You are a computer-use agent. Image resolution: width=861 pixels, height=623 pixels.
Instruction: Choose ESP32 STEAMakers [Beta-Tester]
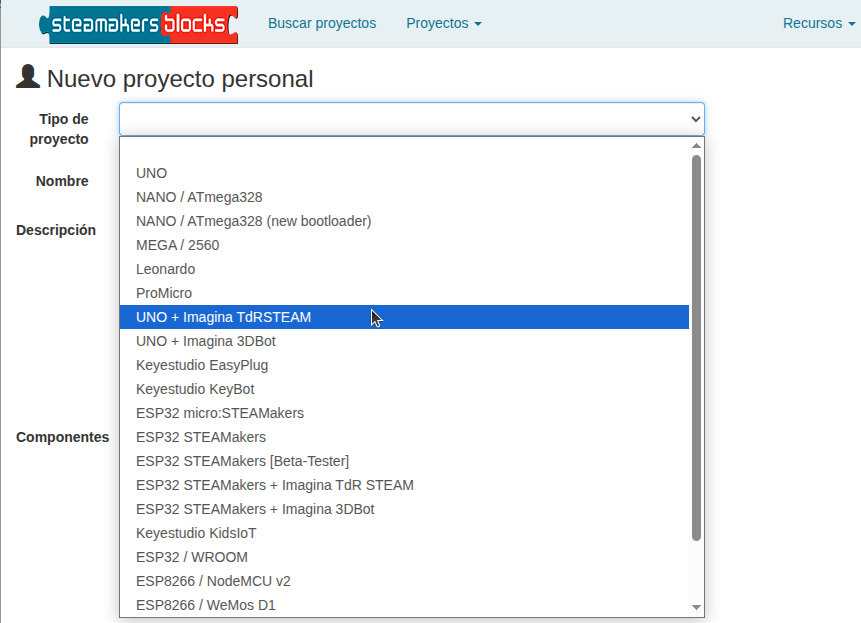tap(242, 461)
